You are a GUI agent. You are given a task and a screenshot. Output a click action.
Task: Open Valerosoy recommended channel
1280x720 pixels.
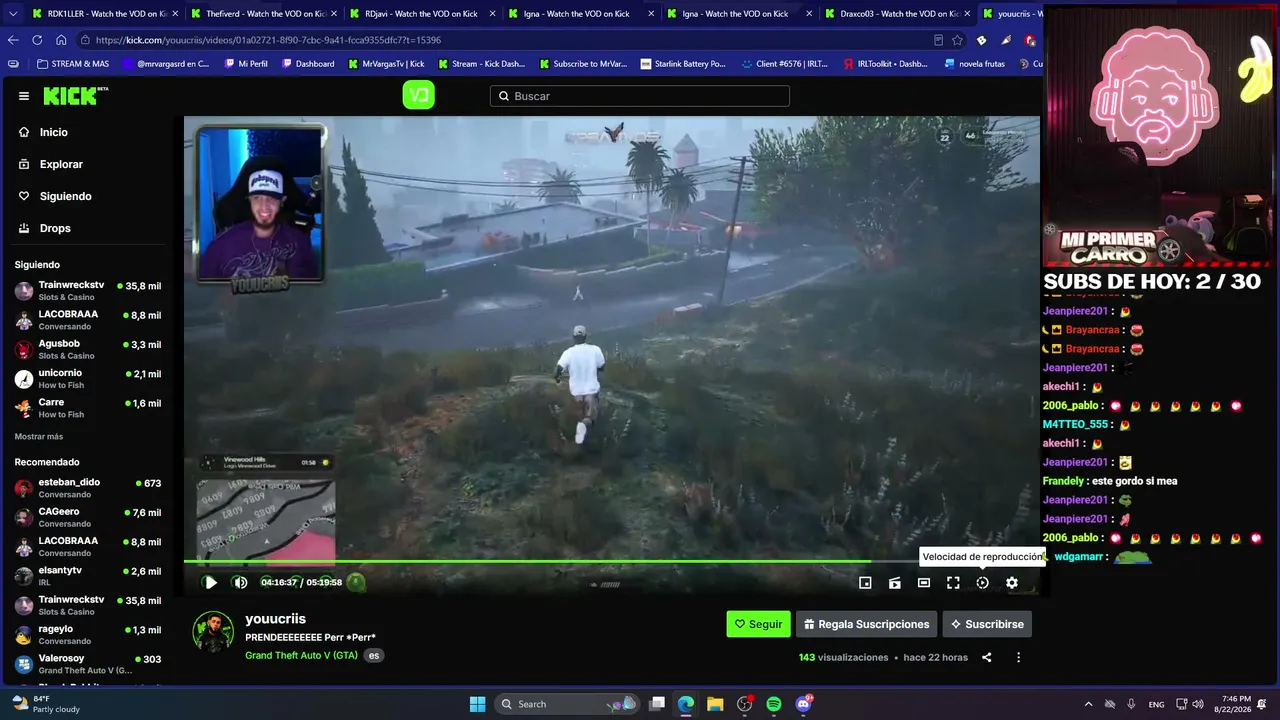click(x=88, y=664)
